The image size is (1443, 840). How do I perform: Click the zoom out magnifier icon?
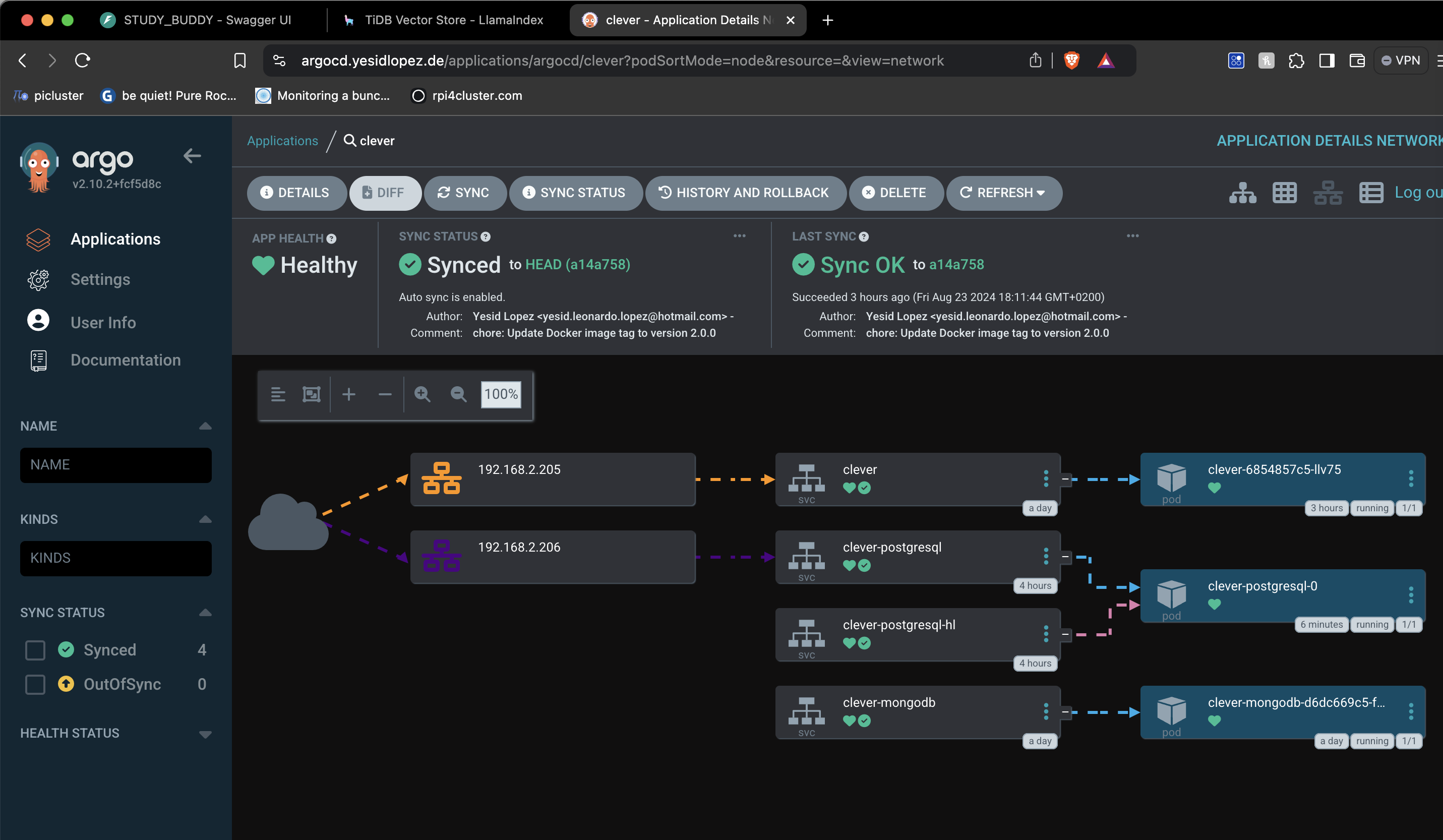pyautogui.click(x=458, y=394)
